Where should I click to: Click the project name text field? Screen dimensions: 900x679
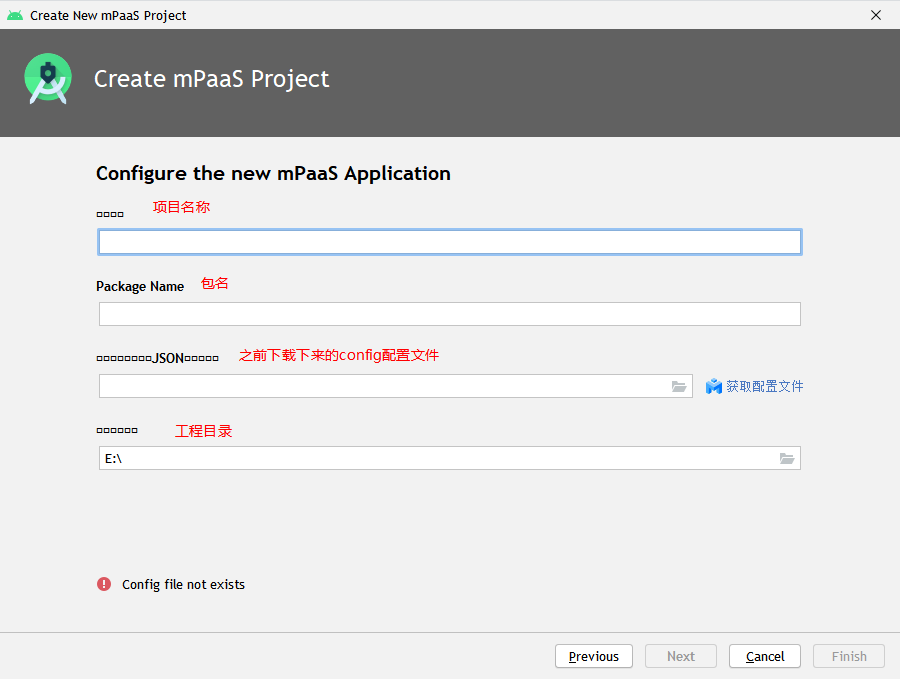point(449,242)
